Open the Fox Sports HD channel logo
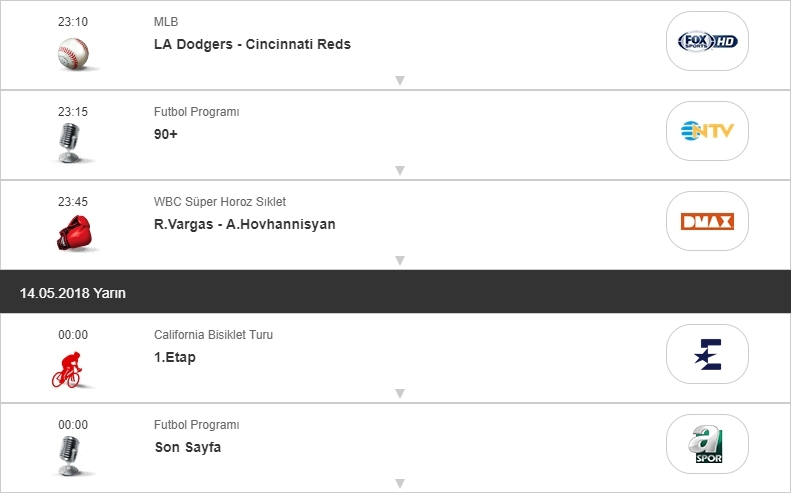 (707, 41)
